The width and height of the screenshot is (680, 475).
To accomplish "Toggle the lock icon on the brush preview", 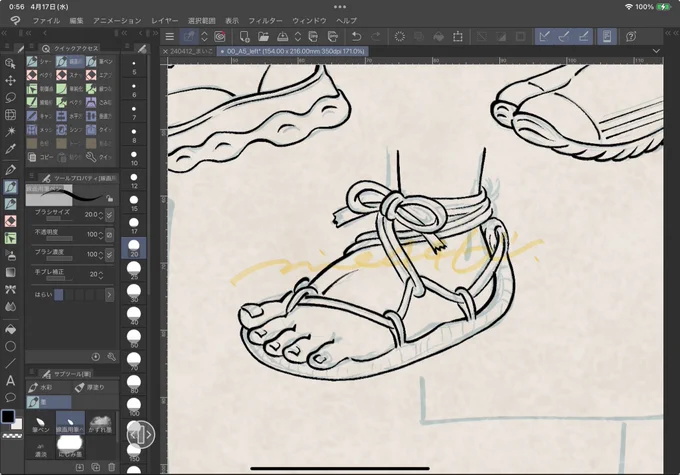I will coord(109,199).
